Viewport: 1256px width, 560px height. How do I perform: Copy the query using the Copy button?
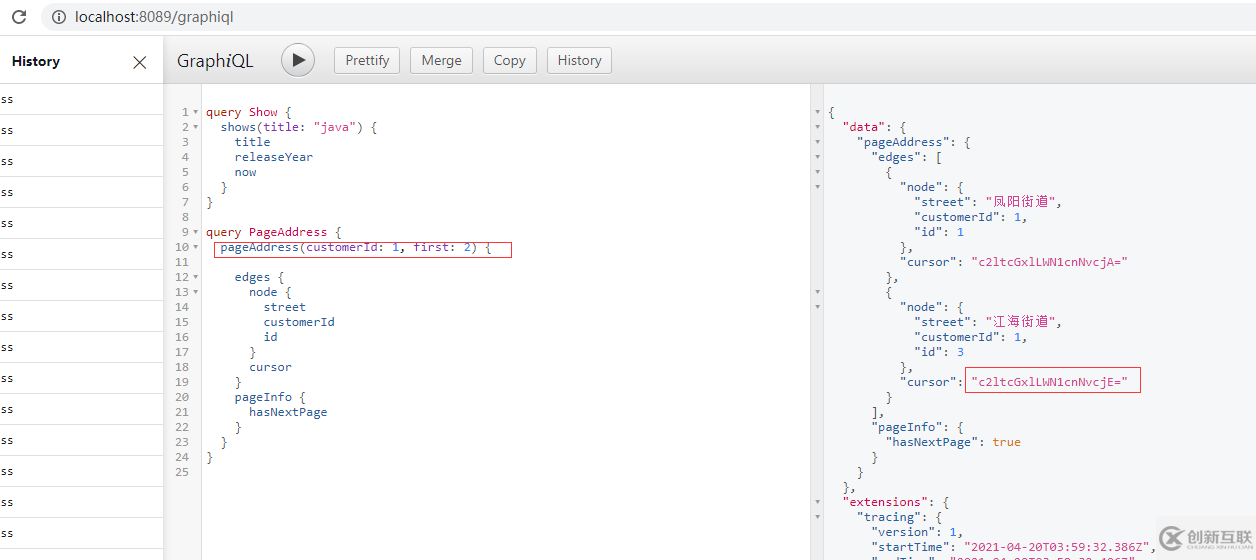tap(509, 60)
